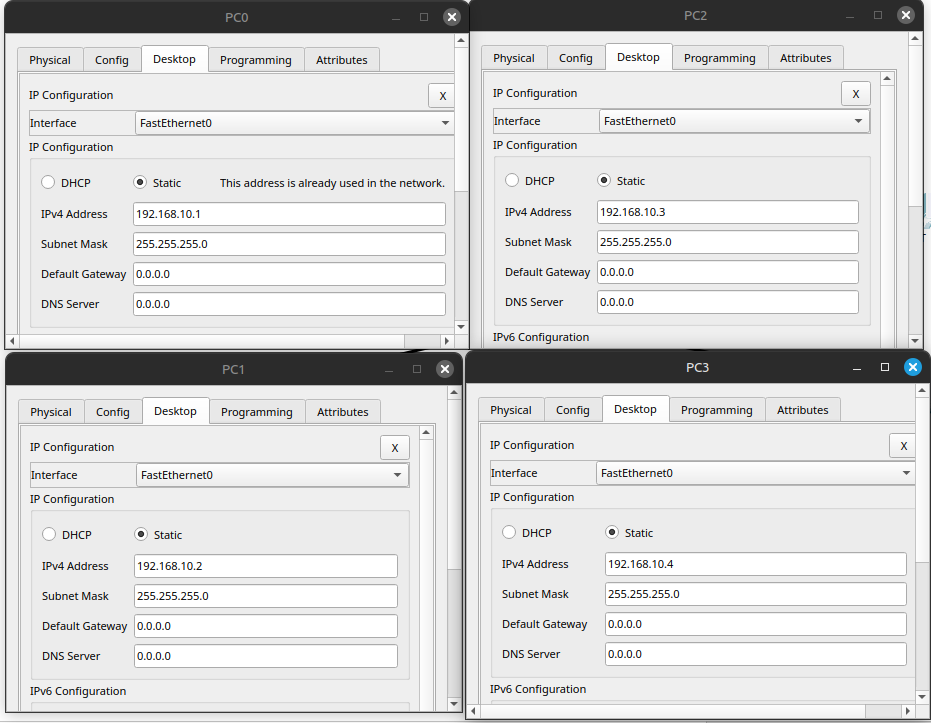Select Static radio button in PC2 window
The height and width of the screenshot is (723, 931).
pos(604,180)
